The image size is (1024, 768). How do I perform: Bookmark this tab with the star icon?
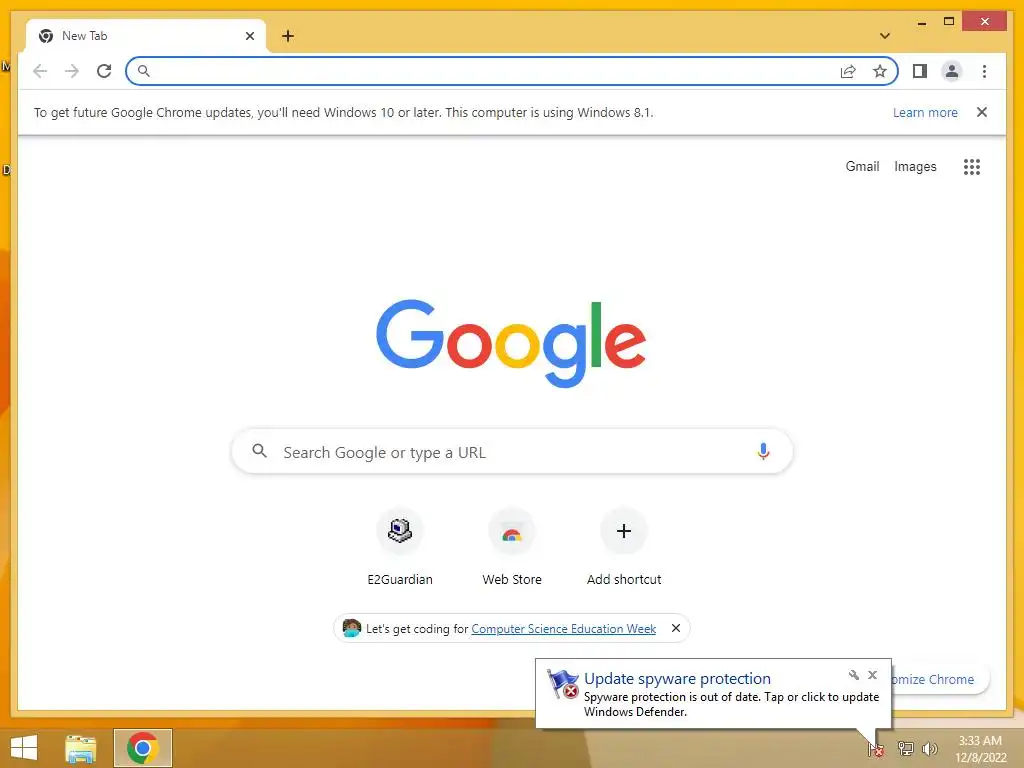880,71
